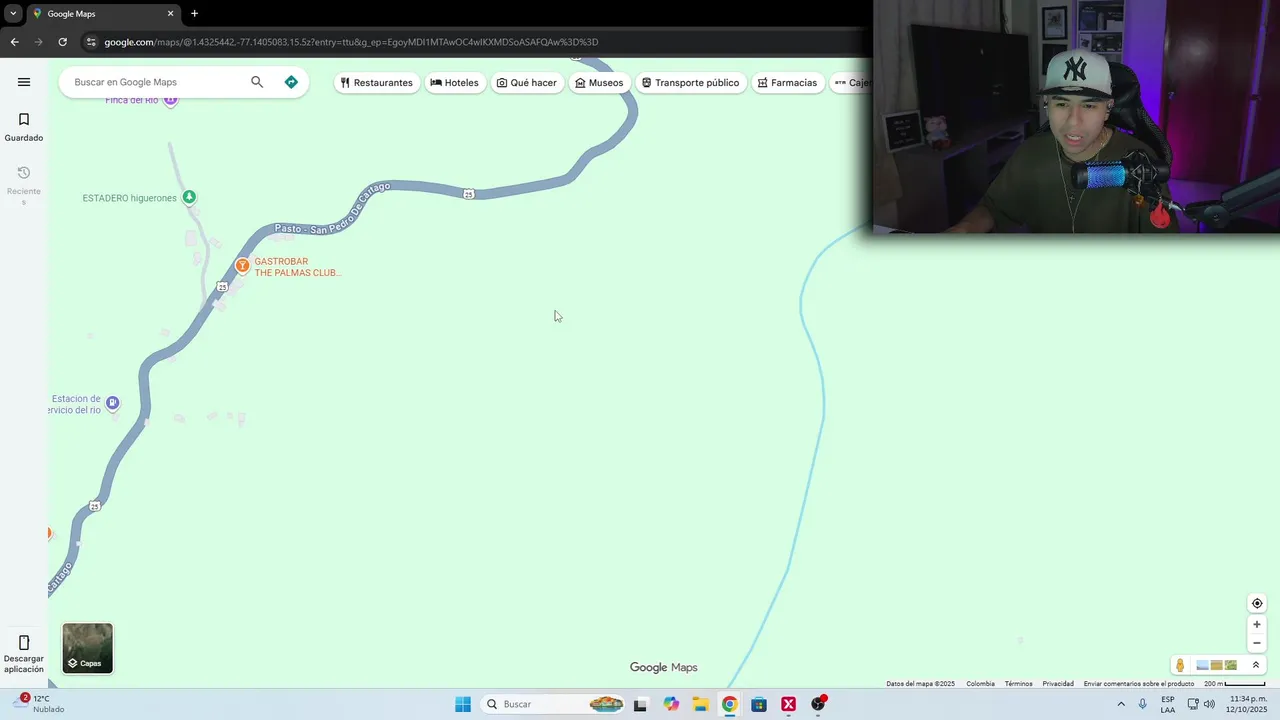Open the Capas layers thumbnail
This screenshot has width=1280, height=720.
point(88,648)
